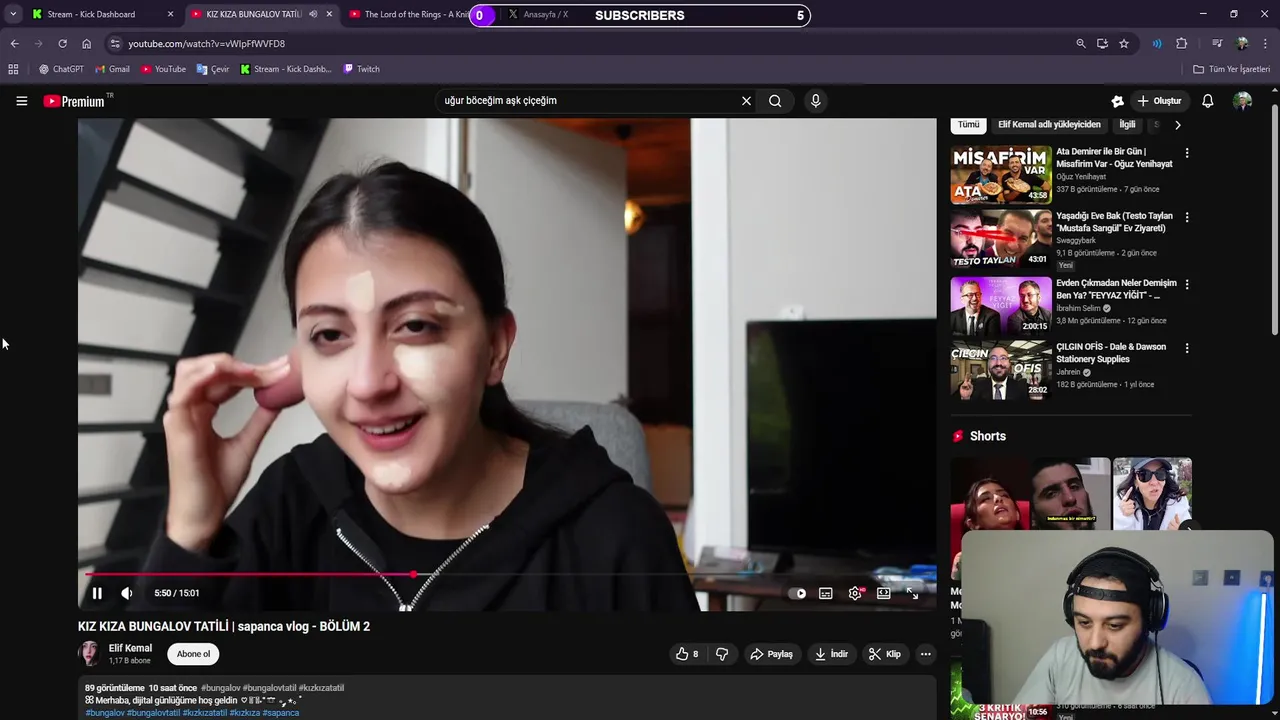Open the browser home page
1280x720 pixels.
(87, 44)
